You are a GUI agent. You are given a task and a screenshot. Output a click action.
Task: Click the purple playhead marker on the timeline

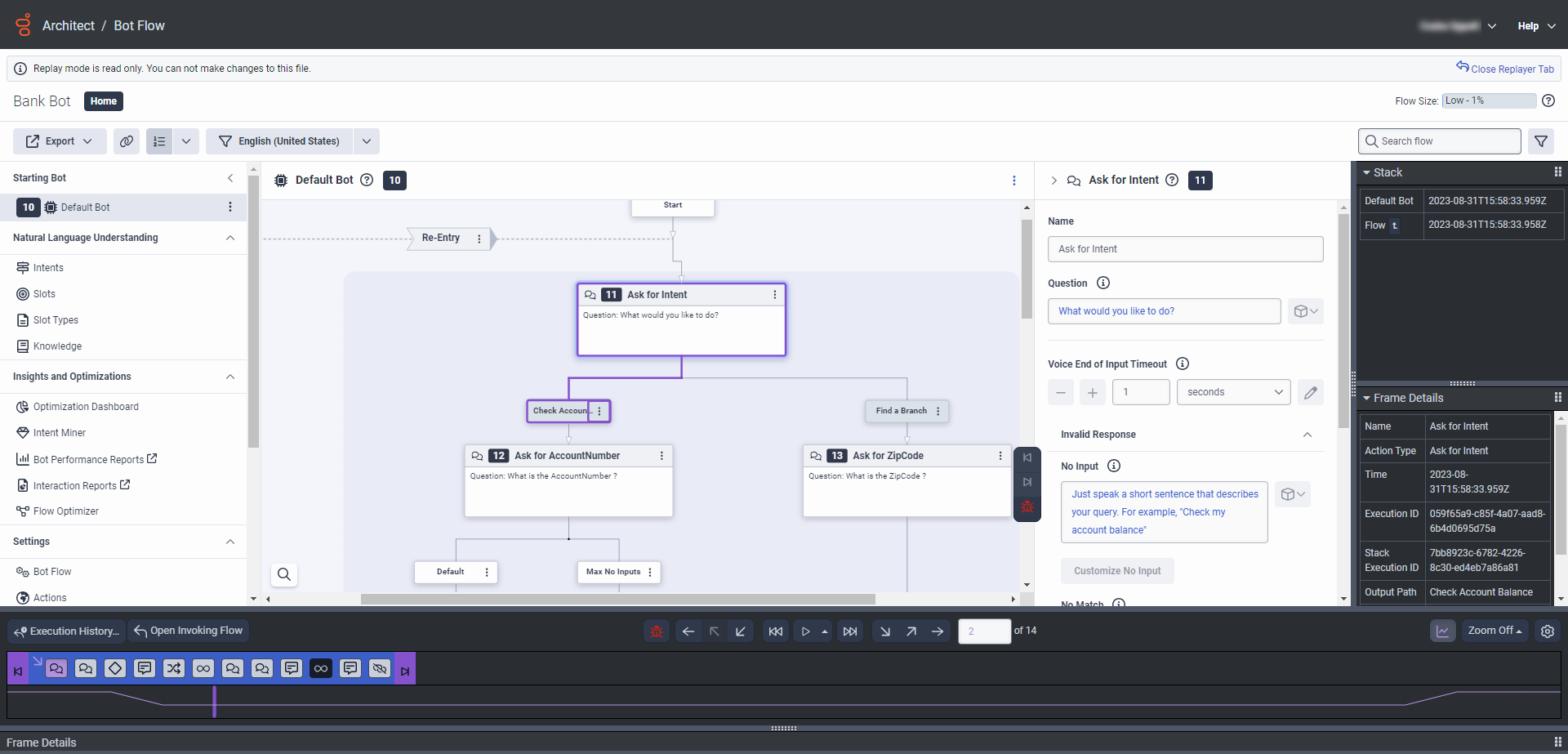click(x=214, y=701)
